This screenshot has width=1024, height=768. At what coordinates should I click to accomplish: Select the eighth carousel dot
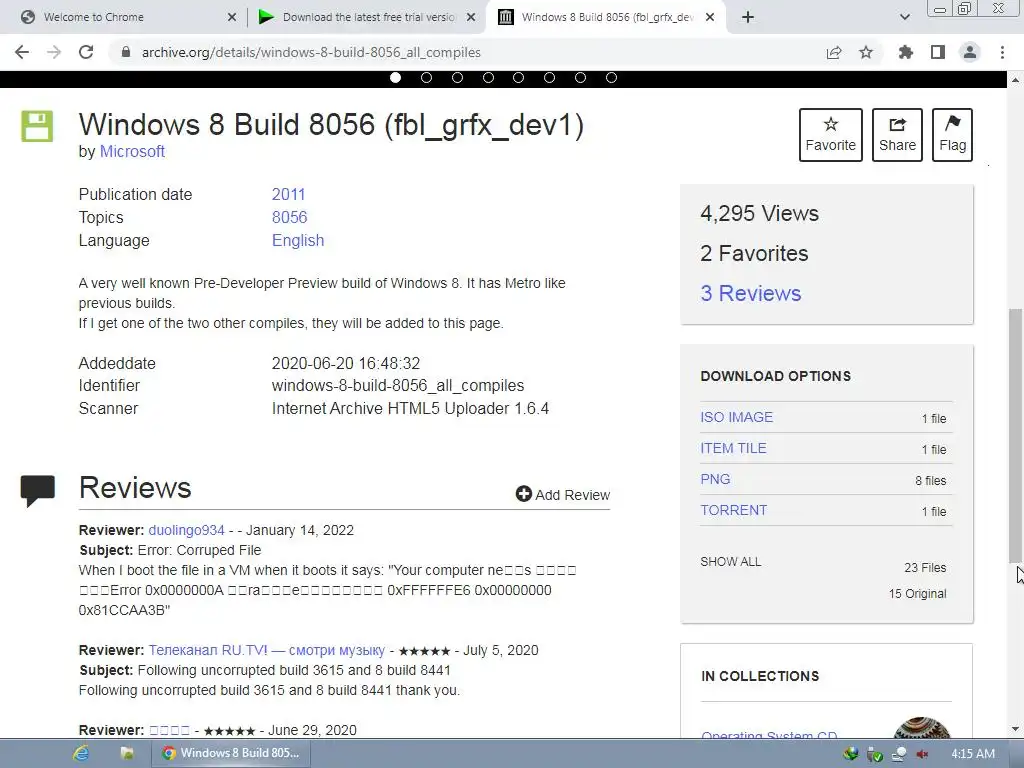coord(611,78)
